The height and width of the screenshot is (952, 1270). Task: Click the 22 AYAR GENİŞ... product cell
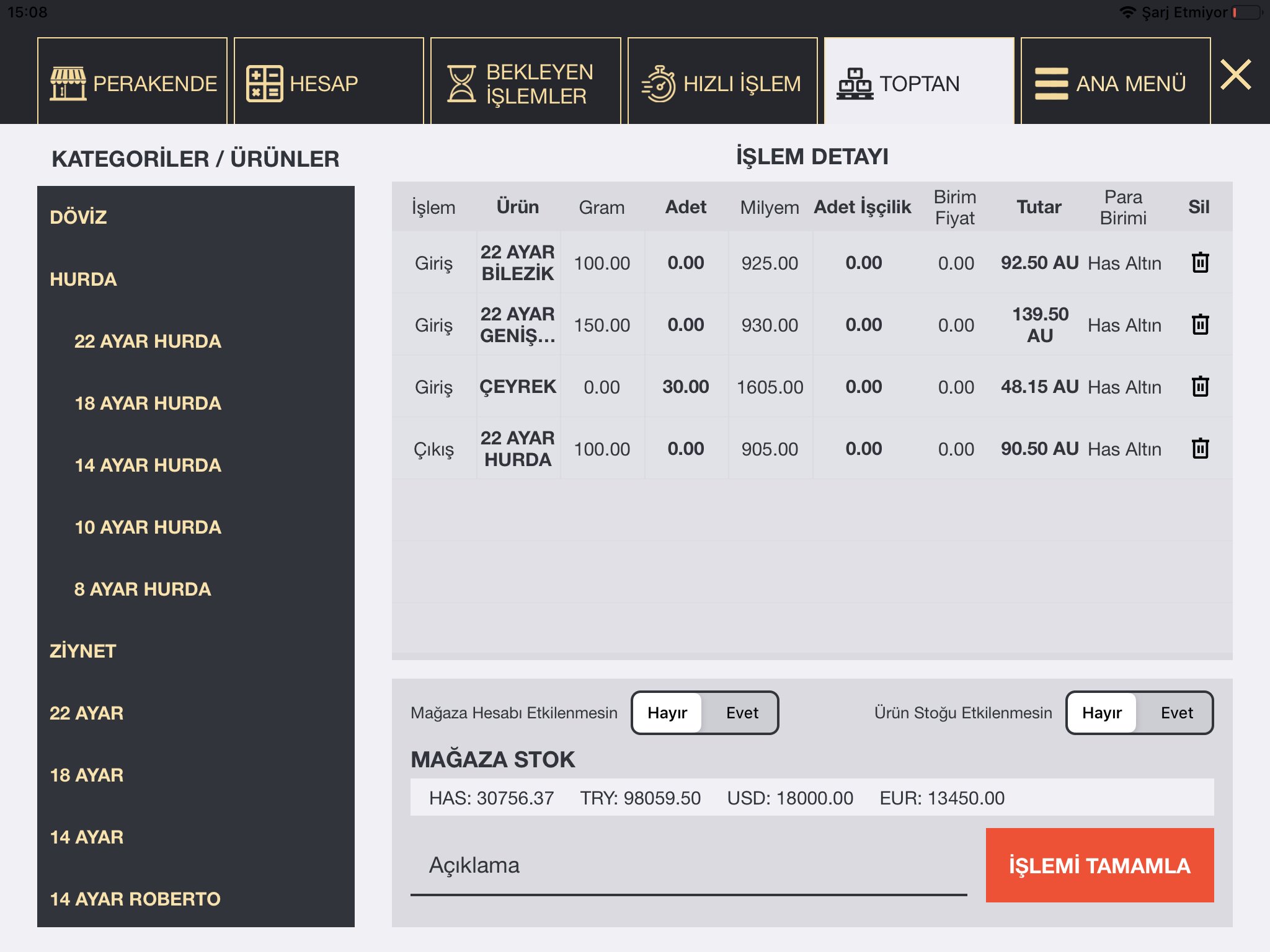(x=518, y=324)
